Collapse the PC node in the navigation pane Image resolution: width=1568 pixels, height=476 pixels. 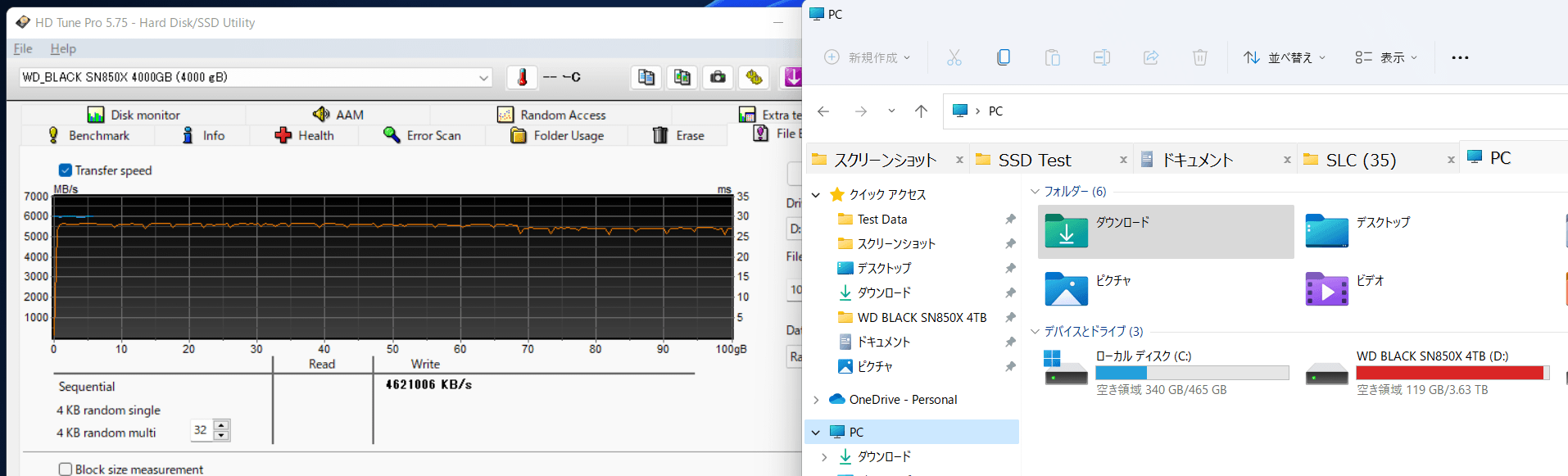pos(816,432)
